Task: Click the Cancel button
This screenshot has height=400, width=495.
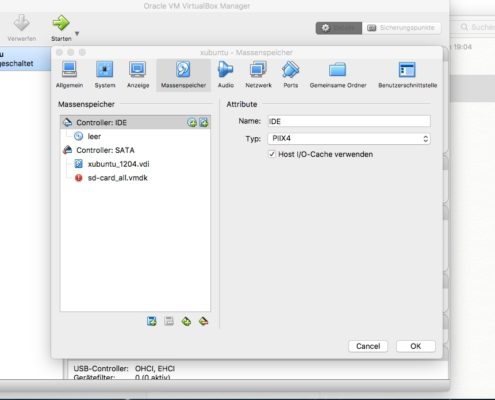Action: coord(368,346)
